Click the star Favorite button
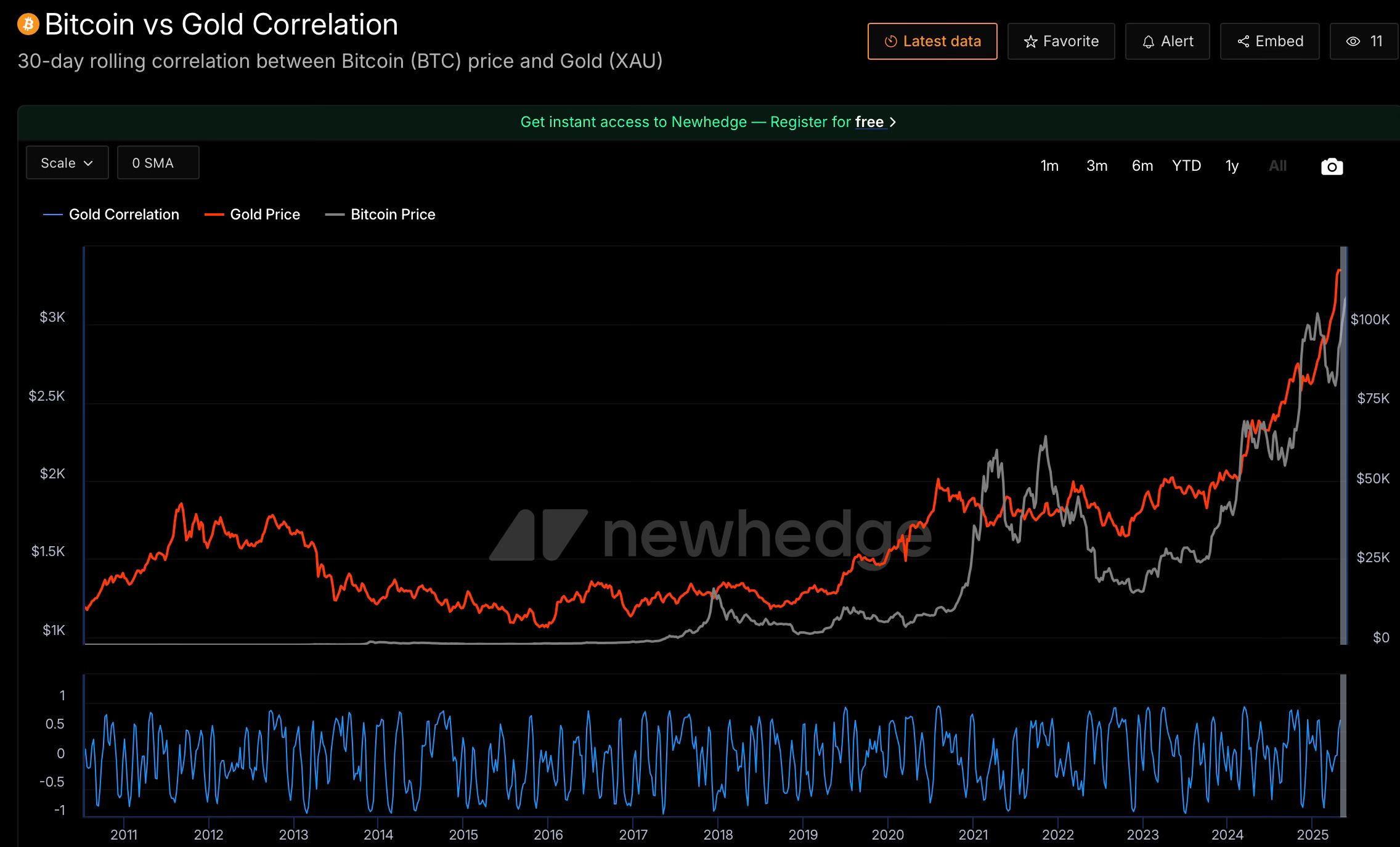Viewport: 1400px width, 847px height. [x=1060, y=41]
